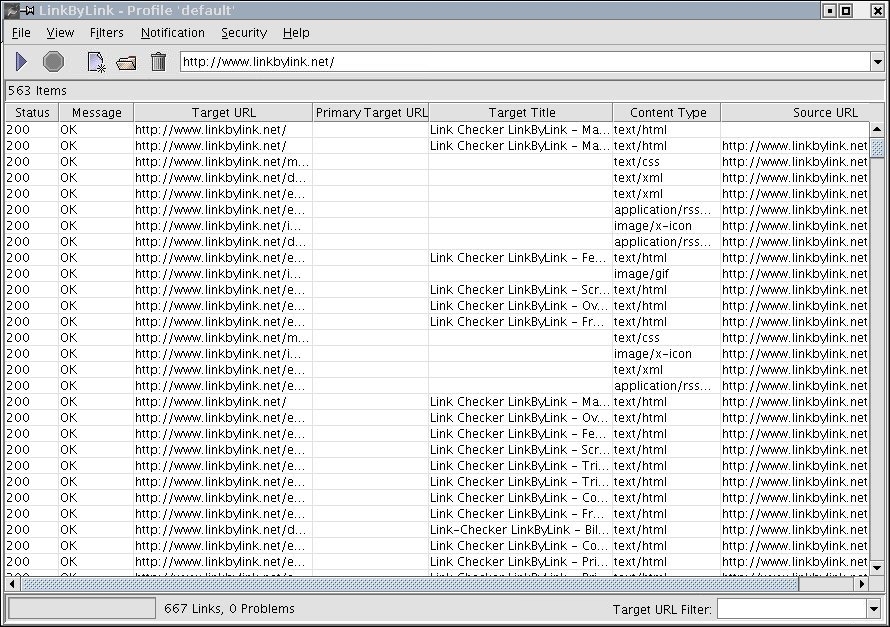Open the Notification menu

tap(173, 33)
